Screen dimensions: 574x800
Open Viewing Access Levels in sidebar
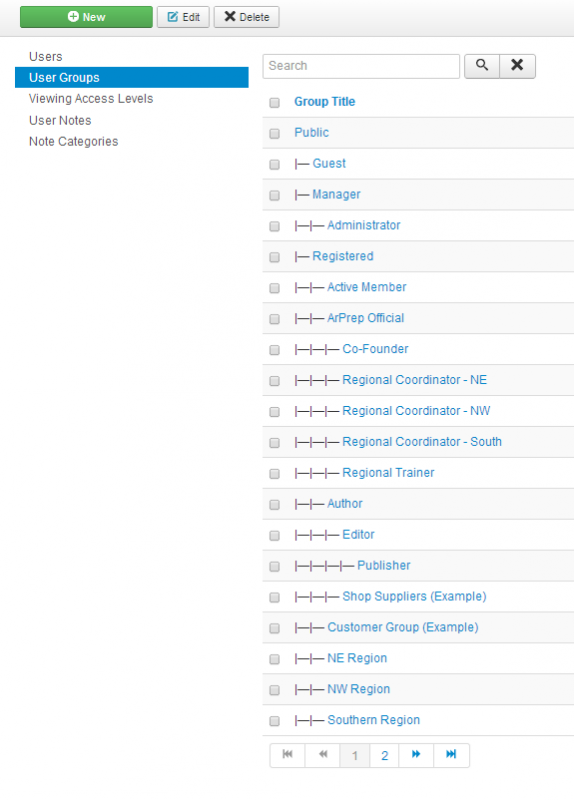(91, 98)
